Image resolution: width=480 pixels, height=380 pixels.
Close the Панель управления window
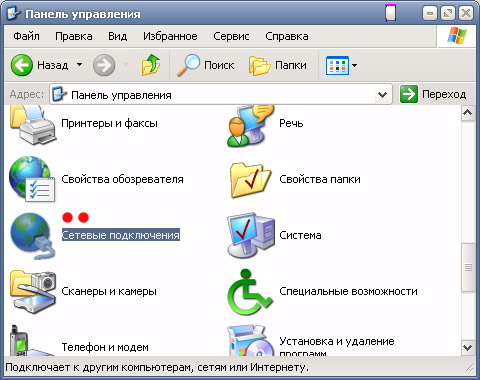tap(466, 14)
